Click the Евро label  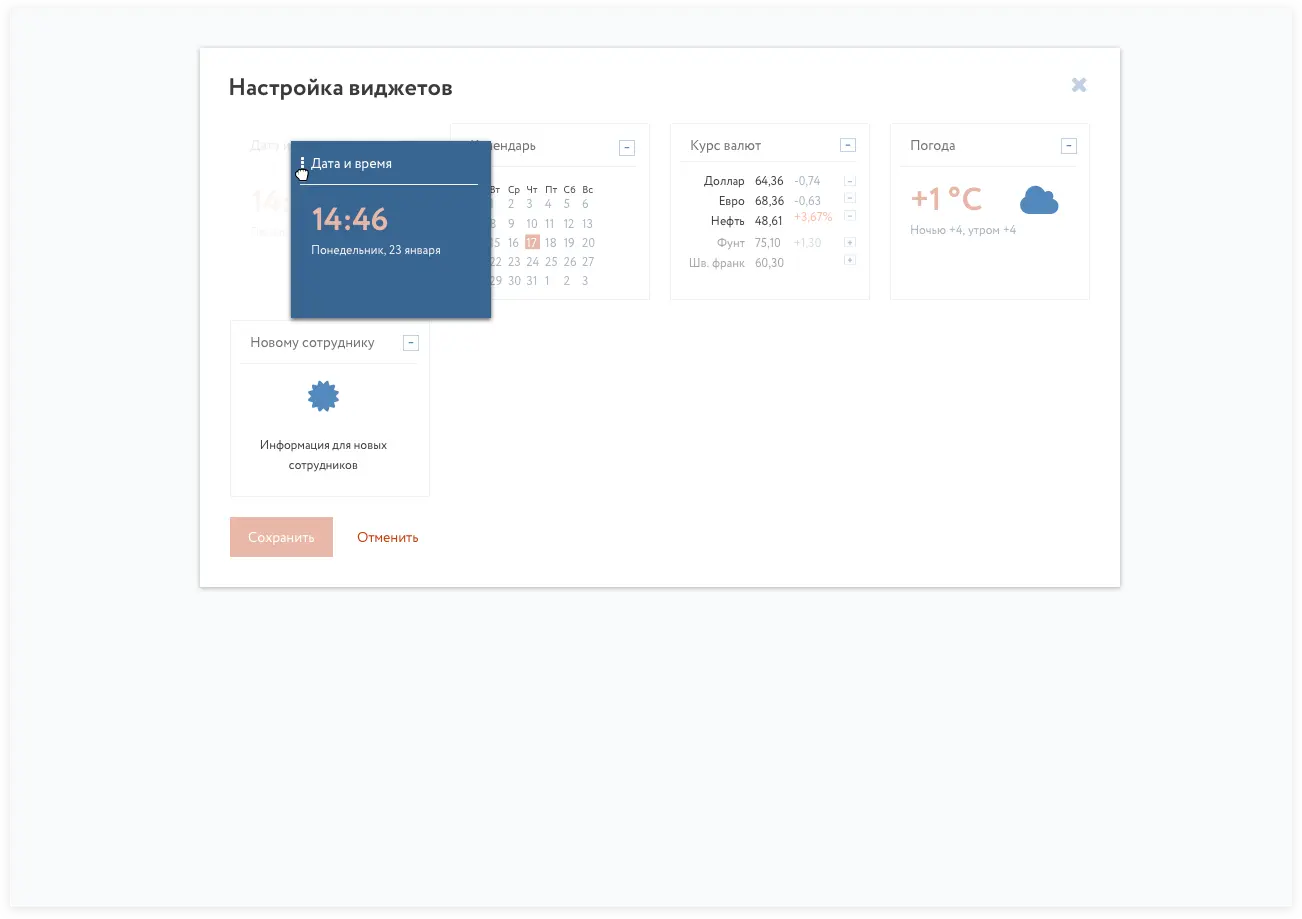click(731, 201)
